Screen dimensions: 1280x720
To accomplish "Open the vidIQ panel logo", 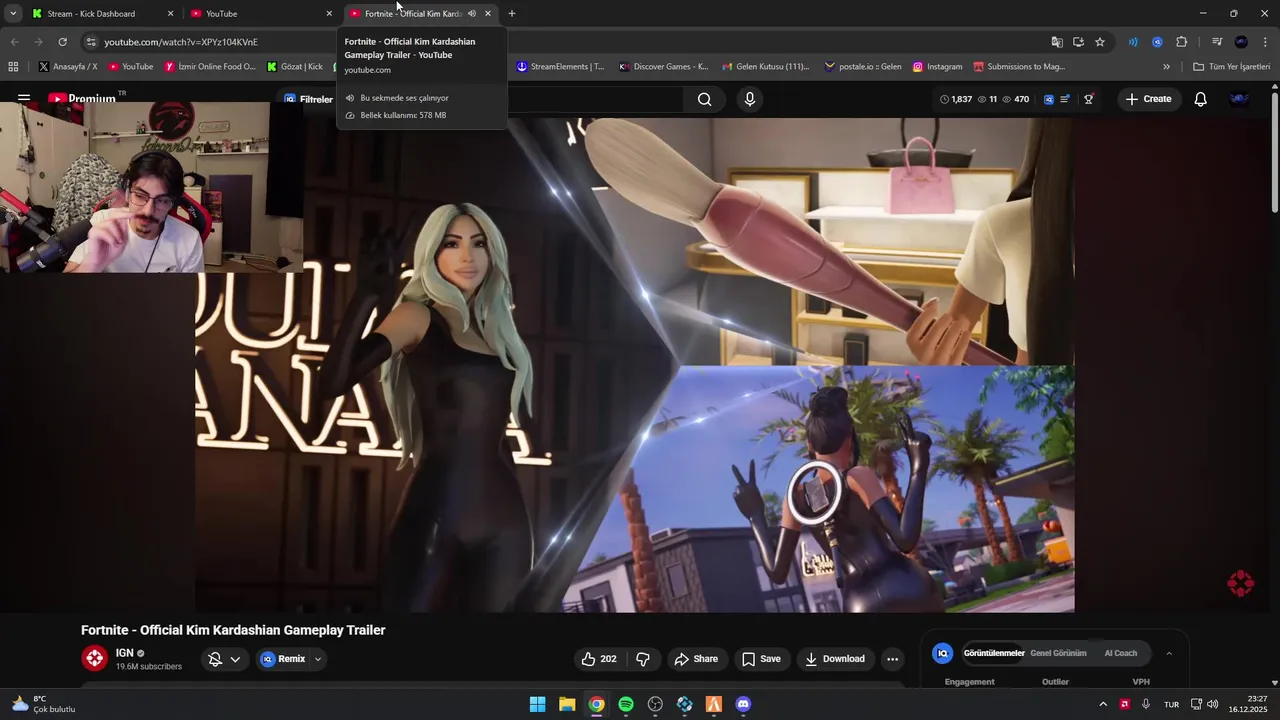I will click(942, 653).
